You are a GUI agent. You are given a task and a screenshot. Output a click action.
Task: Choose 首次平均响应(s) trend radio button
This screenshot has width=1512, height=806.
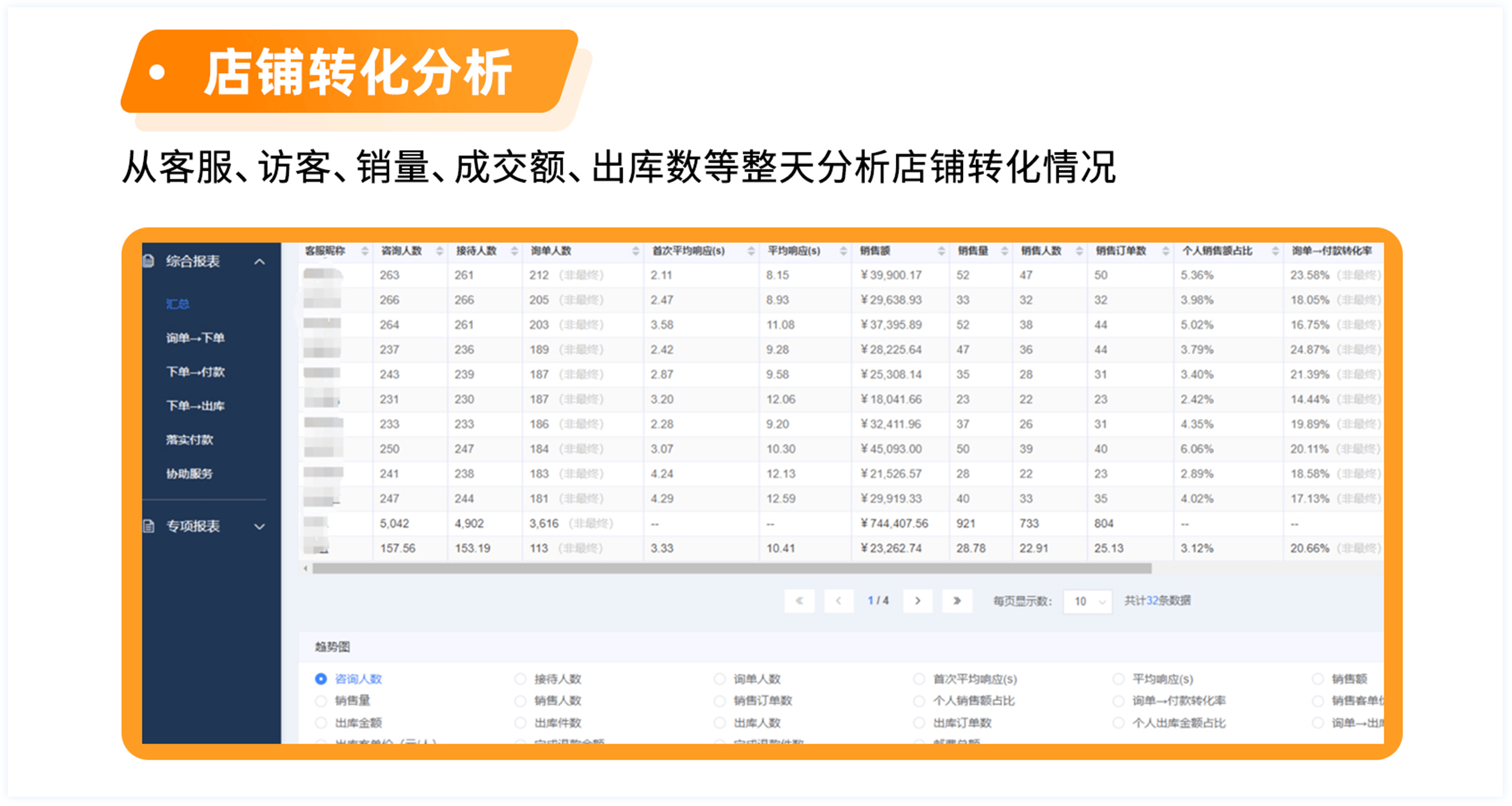coord(919,678)
